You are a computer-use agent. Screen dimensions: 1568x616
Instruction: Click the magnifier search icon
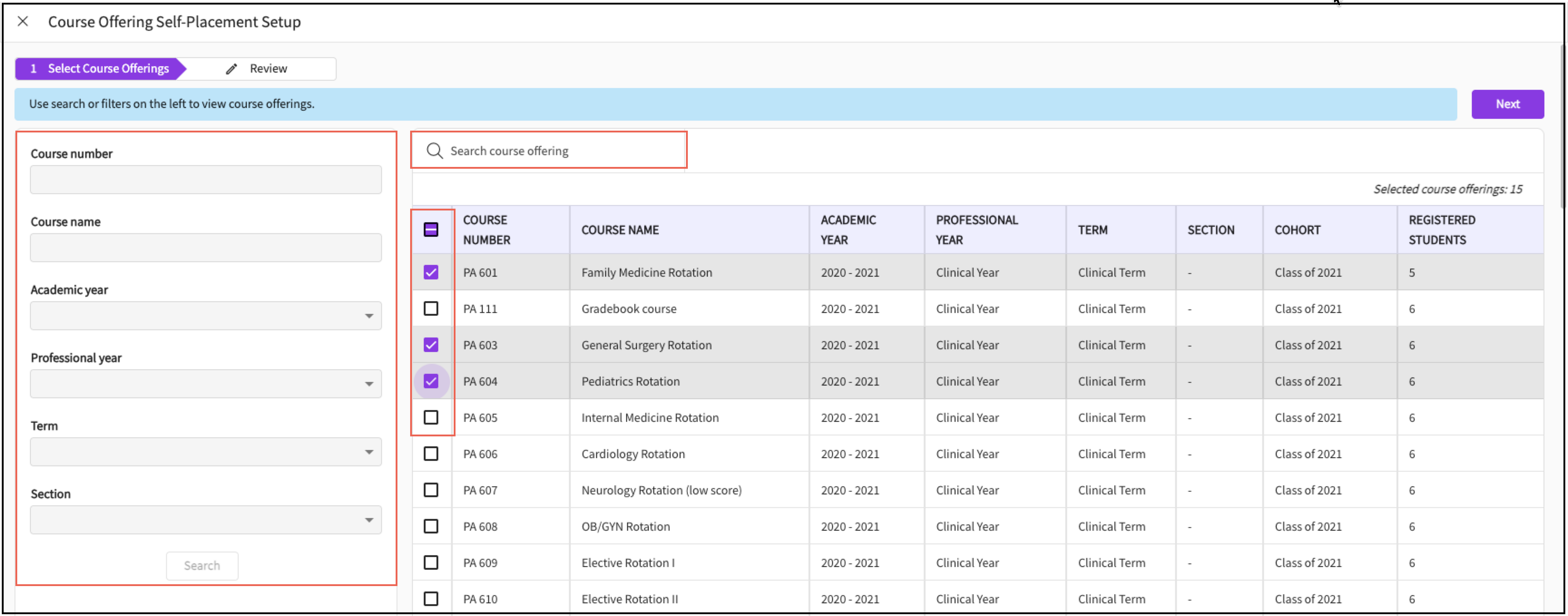pos(434,150)
